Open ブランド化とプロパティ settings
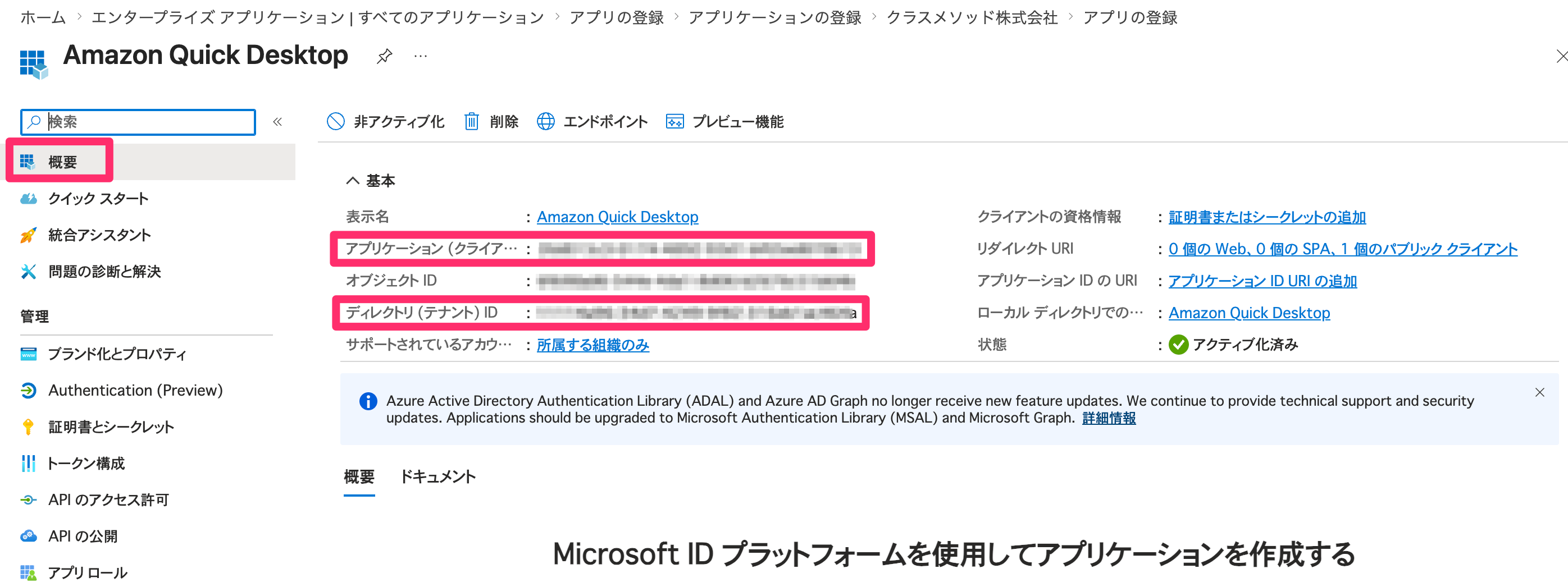This screenshot has width=1568, height=587. click(x=117, y=354)
